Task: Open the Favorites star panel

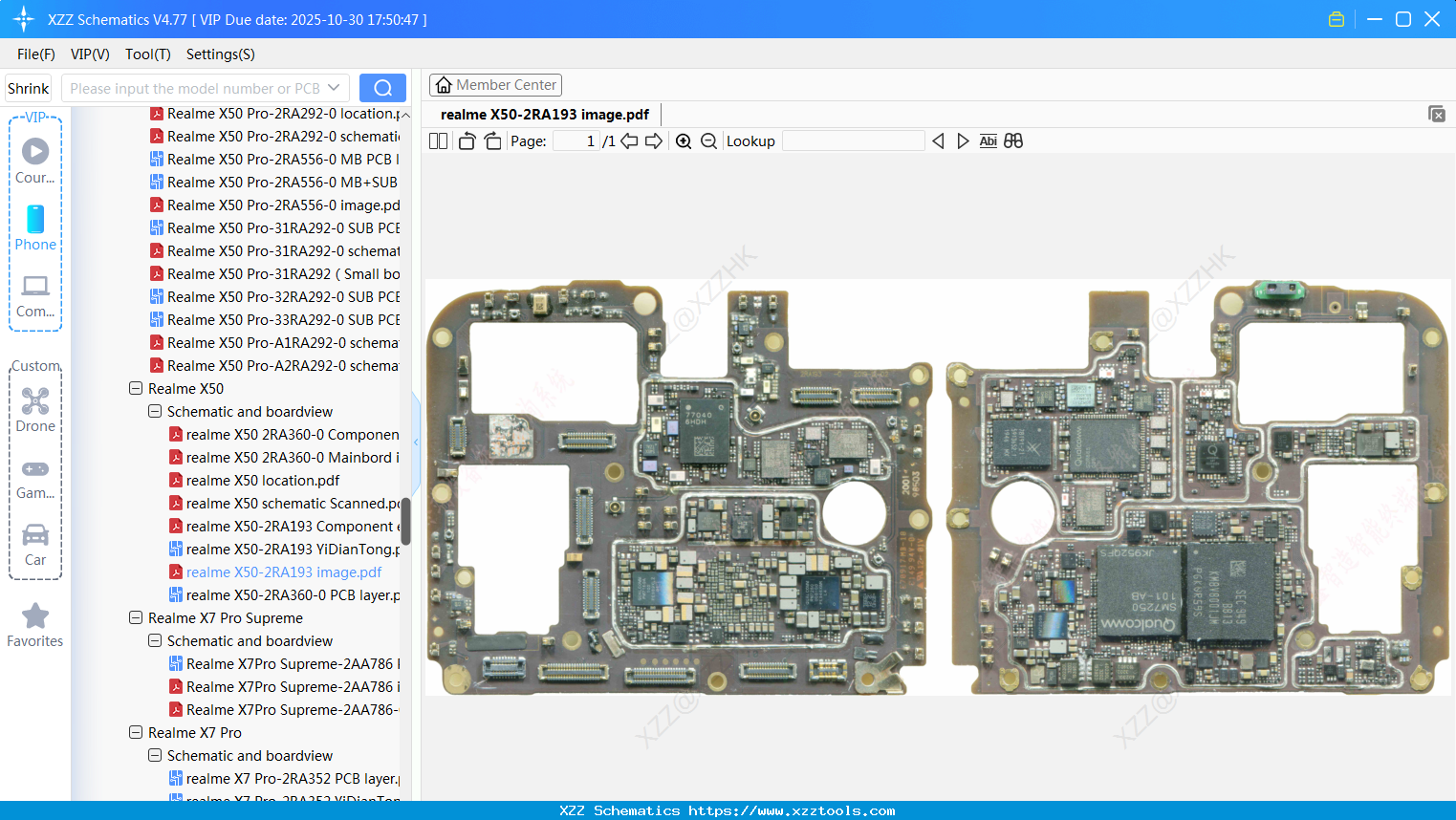Action: click(35, 625)
